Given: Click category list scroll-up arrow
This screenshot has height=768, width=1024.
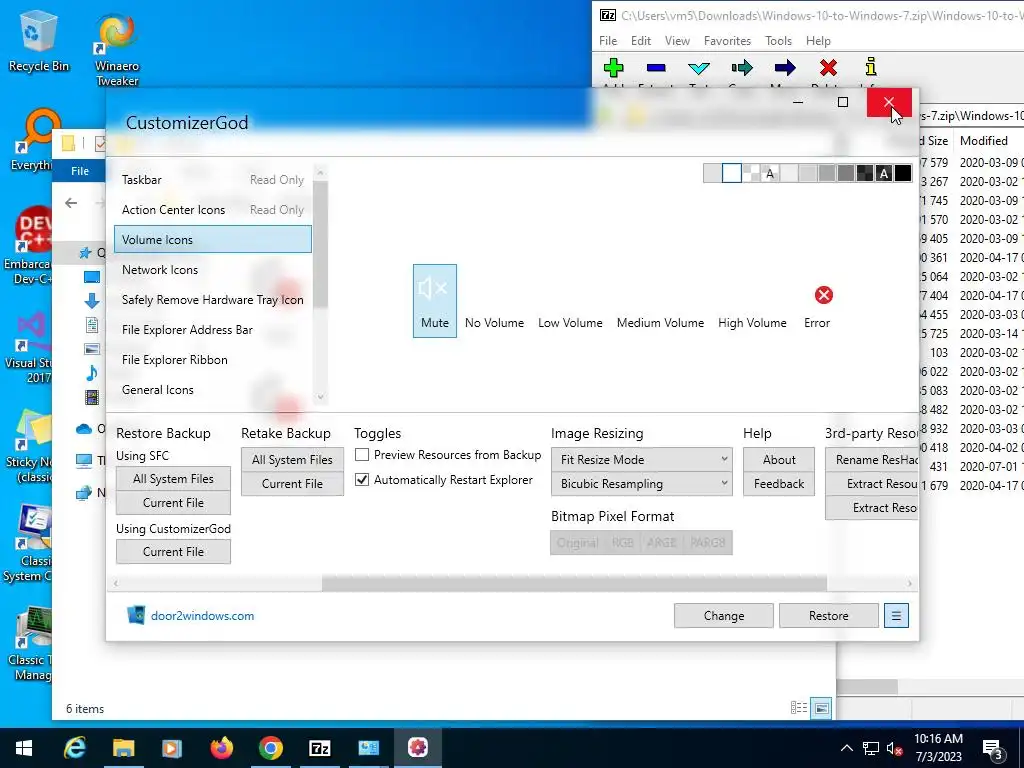Looking at the screenshot, I should 320,172.
